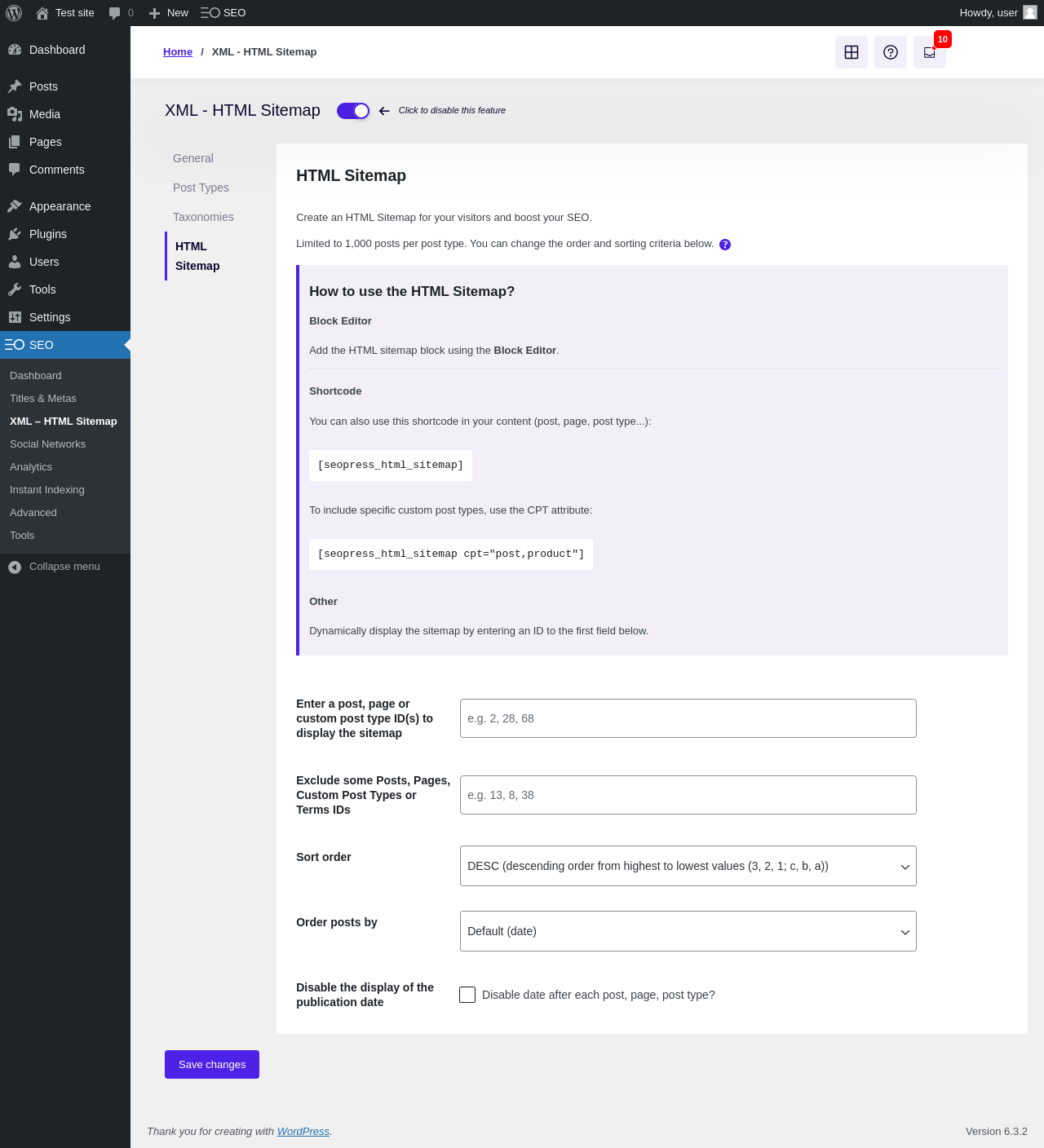Open the notifications inbox icon with badge
Viewport: 1044px width, 1148px height.
point(930,52)
